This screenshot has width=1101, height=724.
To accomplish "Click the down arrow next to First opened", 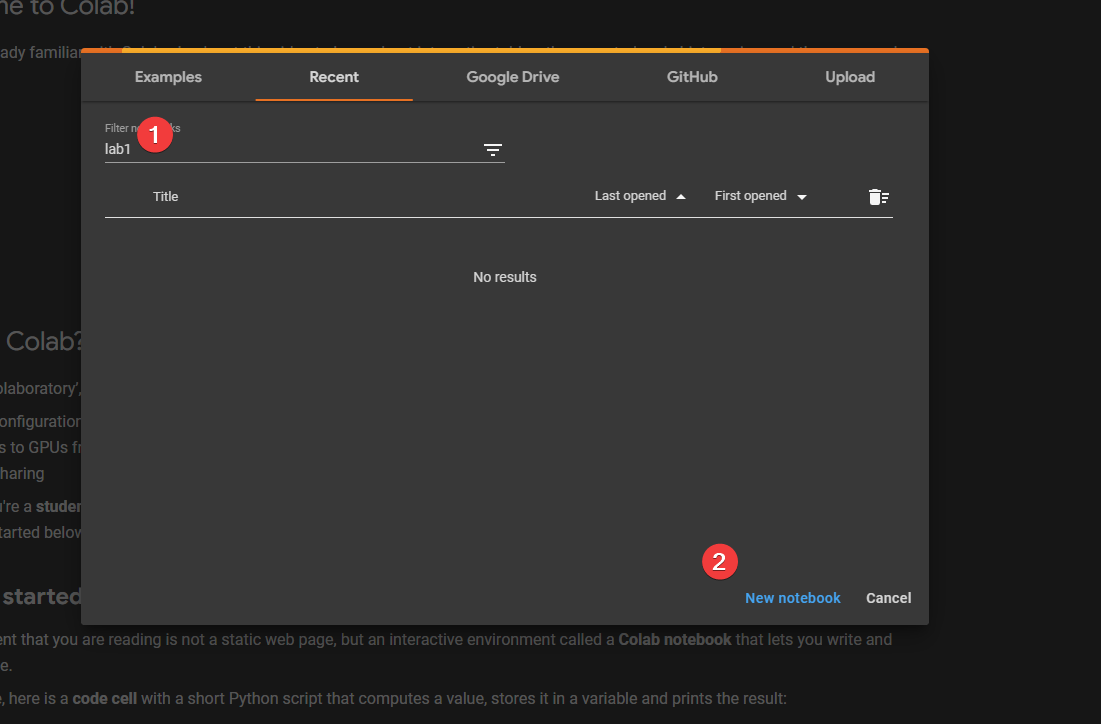I will pyautogui.click(x=802, y=197).
